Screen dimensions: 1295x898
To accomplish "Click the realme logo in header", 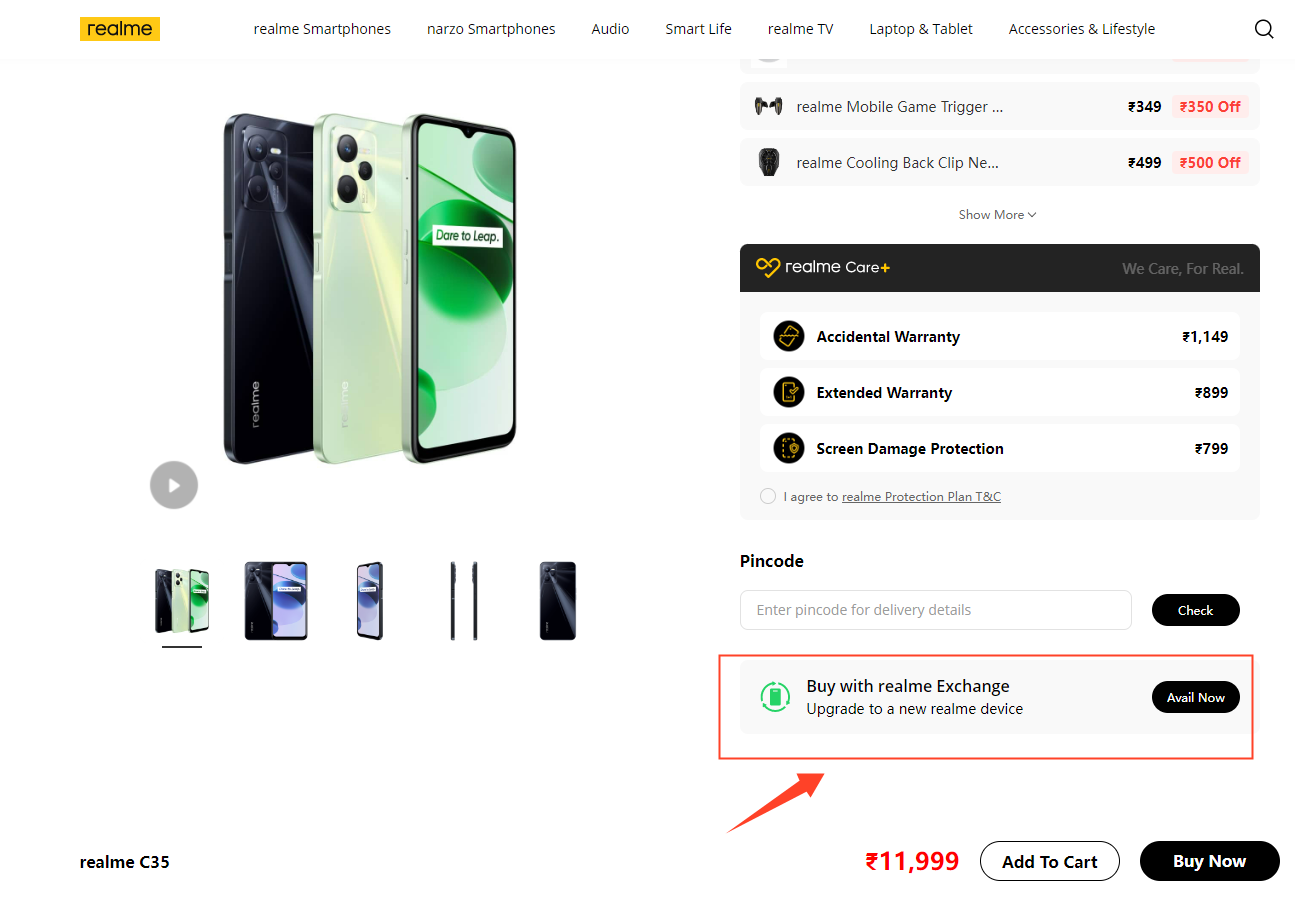I will point(120,29).
